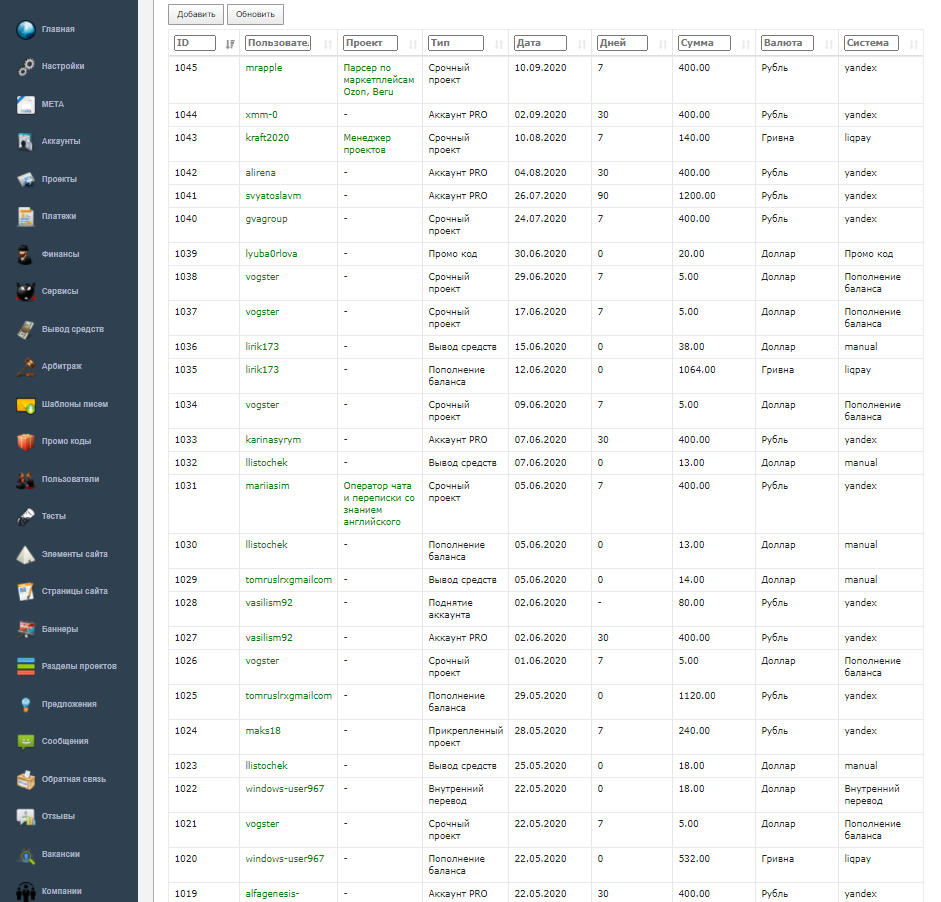Viewport: 941px width, 902px height.
Task: Click the Сервисы sidebar icon
Action: [x=26, y=292]
